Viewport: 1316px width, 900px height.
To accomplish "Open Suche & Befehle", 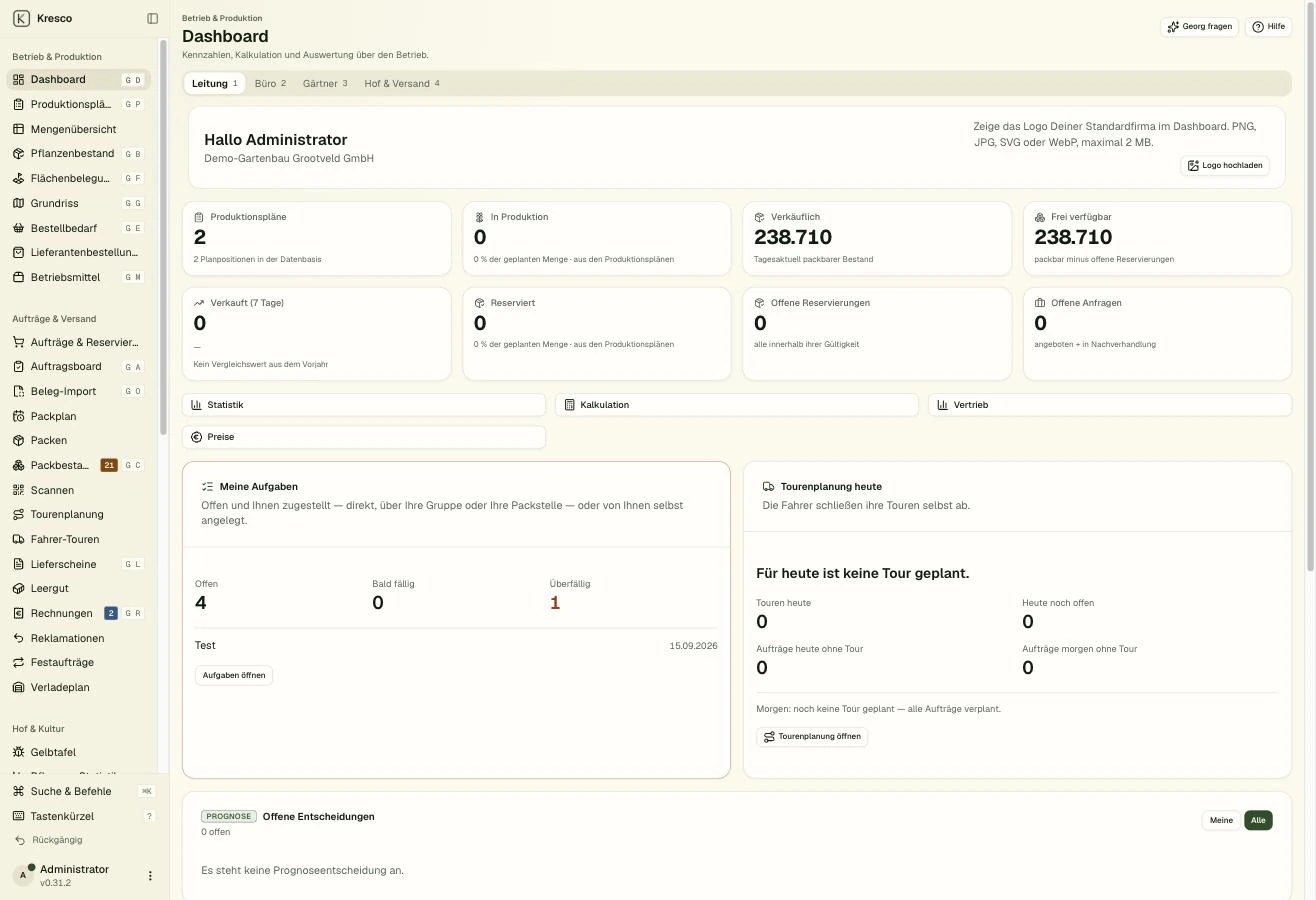I will 84,791.
